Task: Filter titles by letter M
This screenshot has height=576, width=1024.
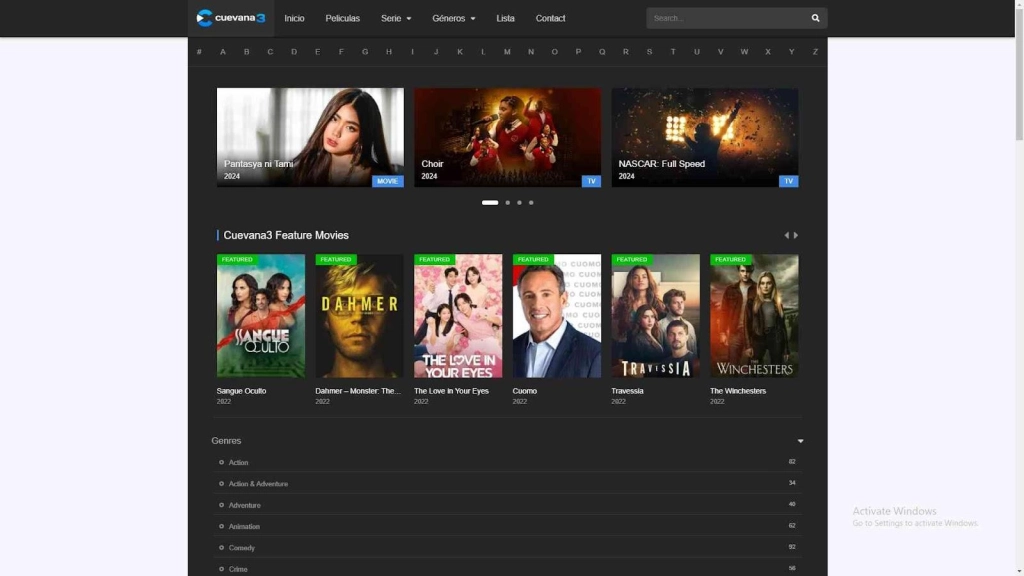Action: point(507,52)
